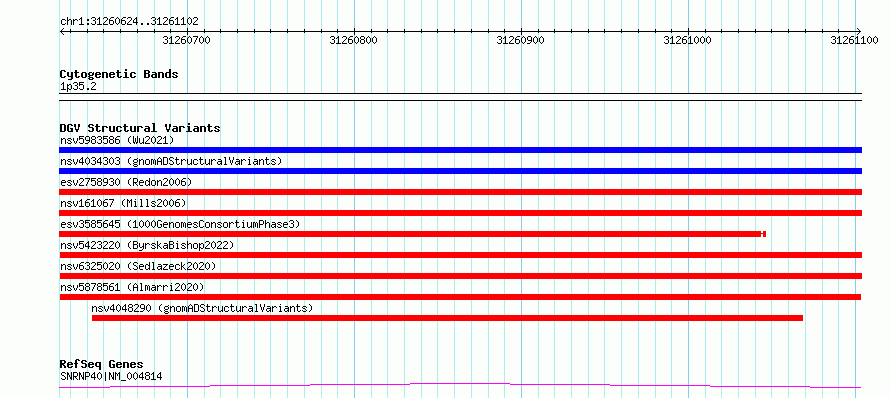
Task: Click the chr1:31260624..31261102 region label
Action: (129, 22)
